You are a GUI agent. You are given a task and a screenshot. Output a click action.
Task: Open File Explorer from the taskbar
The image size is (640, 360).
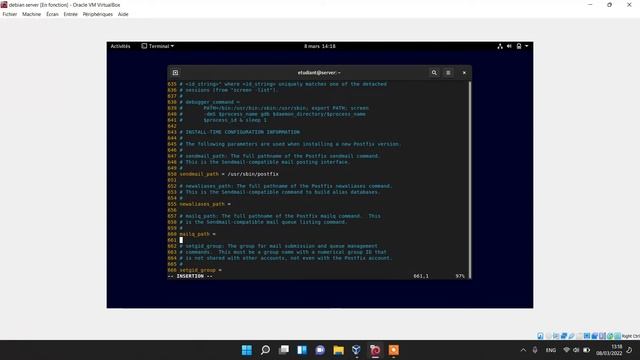point(338,350)
